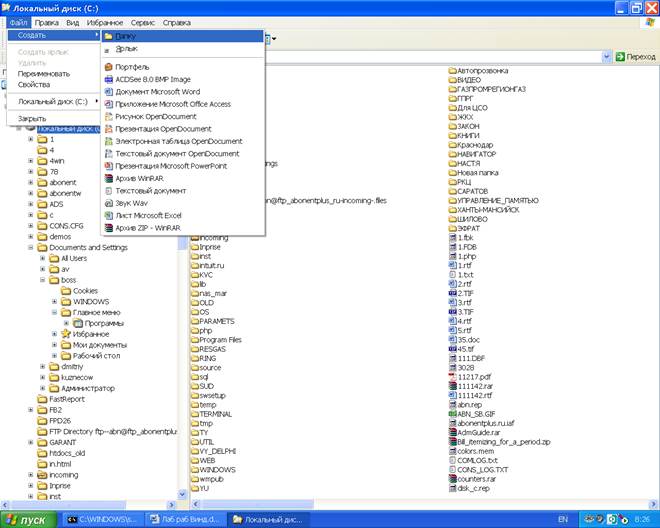The image size is (660, 528).
Task: Collapse the Главное меню tree node
Action: coord(54,312)
